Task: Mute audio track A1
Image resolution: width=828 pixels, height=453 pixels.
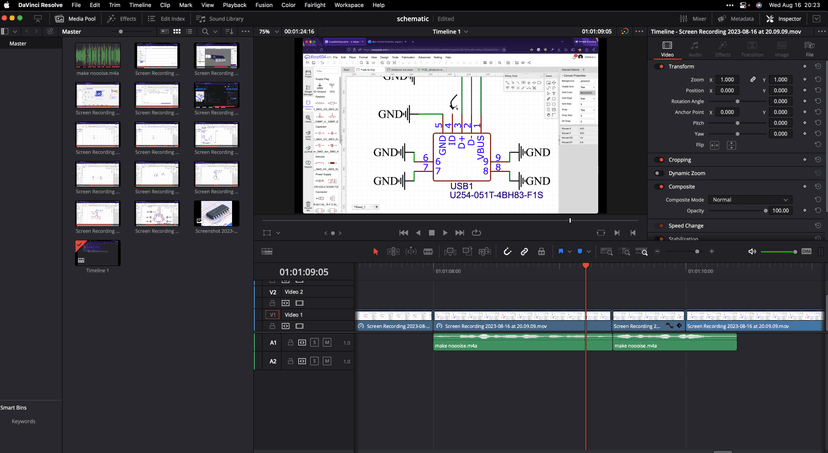Action: tap(327, 343)
